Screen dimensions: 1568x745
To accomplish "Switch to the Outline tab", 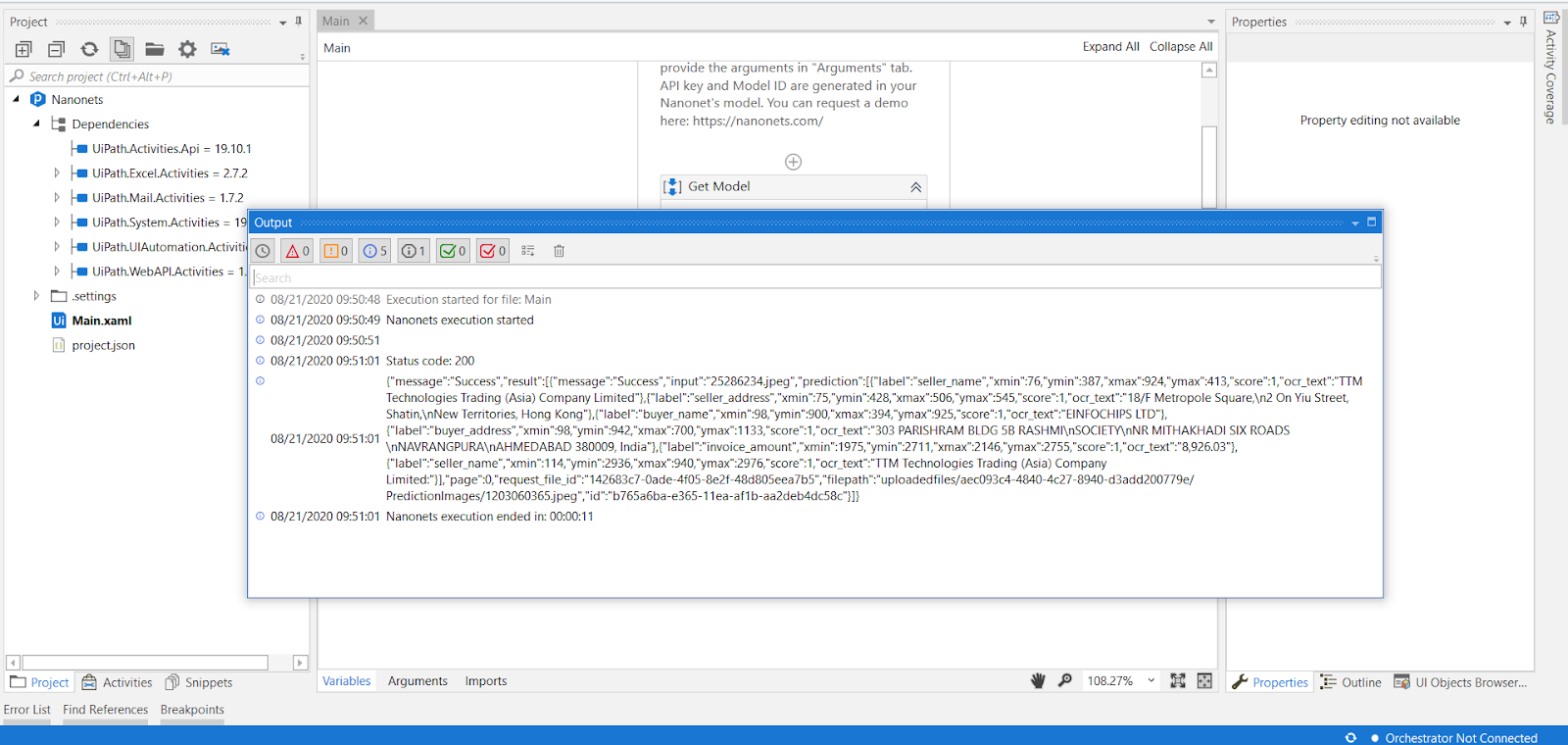I will pos(1350,682).
